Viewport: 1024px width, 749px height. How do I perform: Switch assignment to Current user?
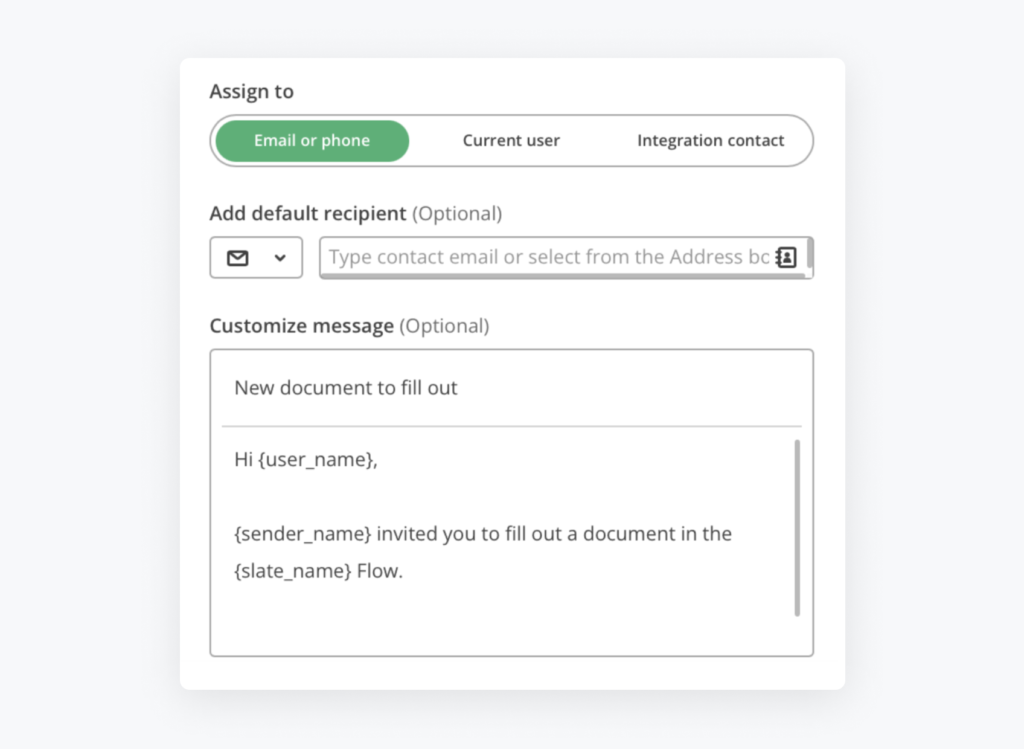pyautogui.click(x=511, y=141)
